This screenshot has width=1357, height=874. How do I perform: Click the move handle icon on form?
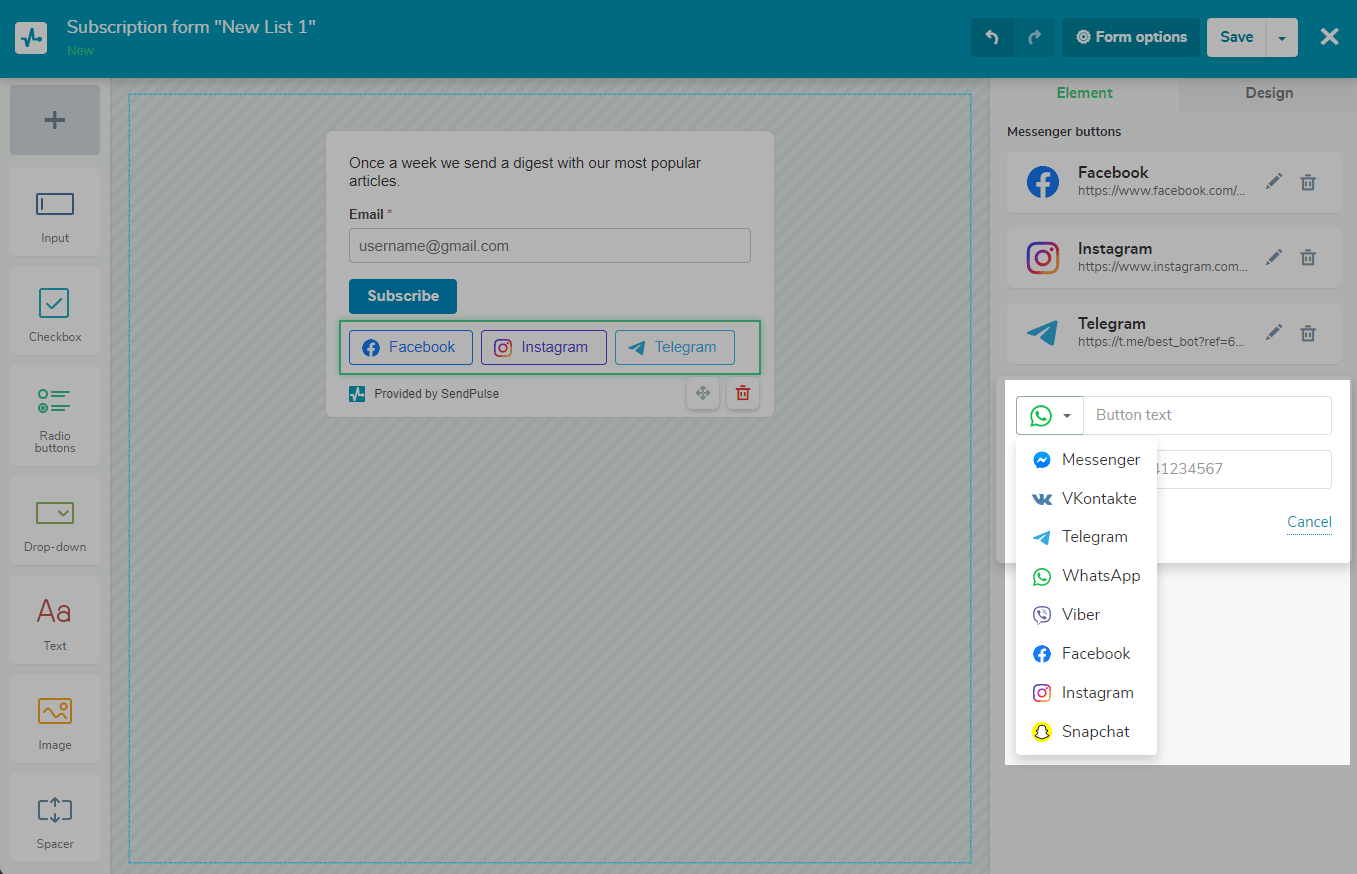tap(703, 393)
